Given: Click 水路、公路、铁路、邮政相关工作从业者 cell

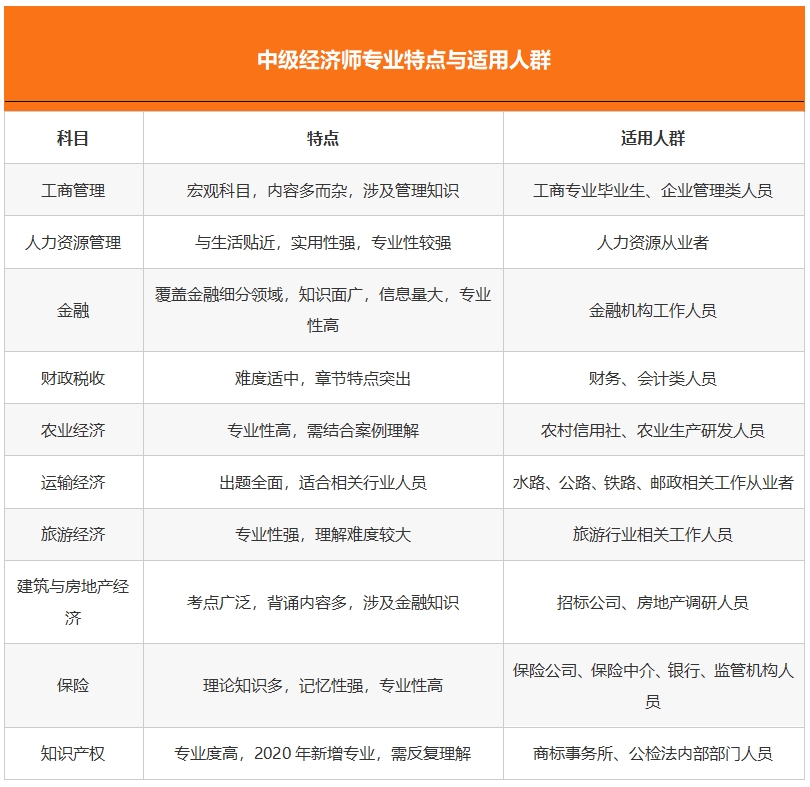Looking at the screenshot, I should click(x=653, y=483).
